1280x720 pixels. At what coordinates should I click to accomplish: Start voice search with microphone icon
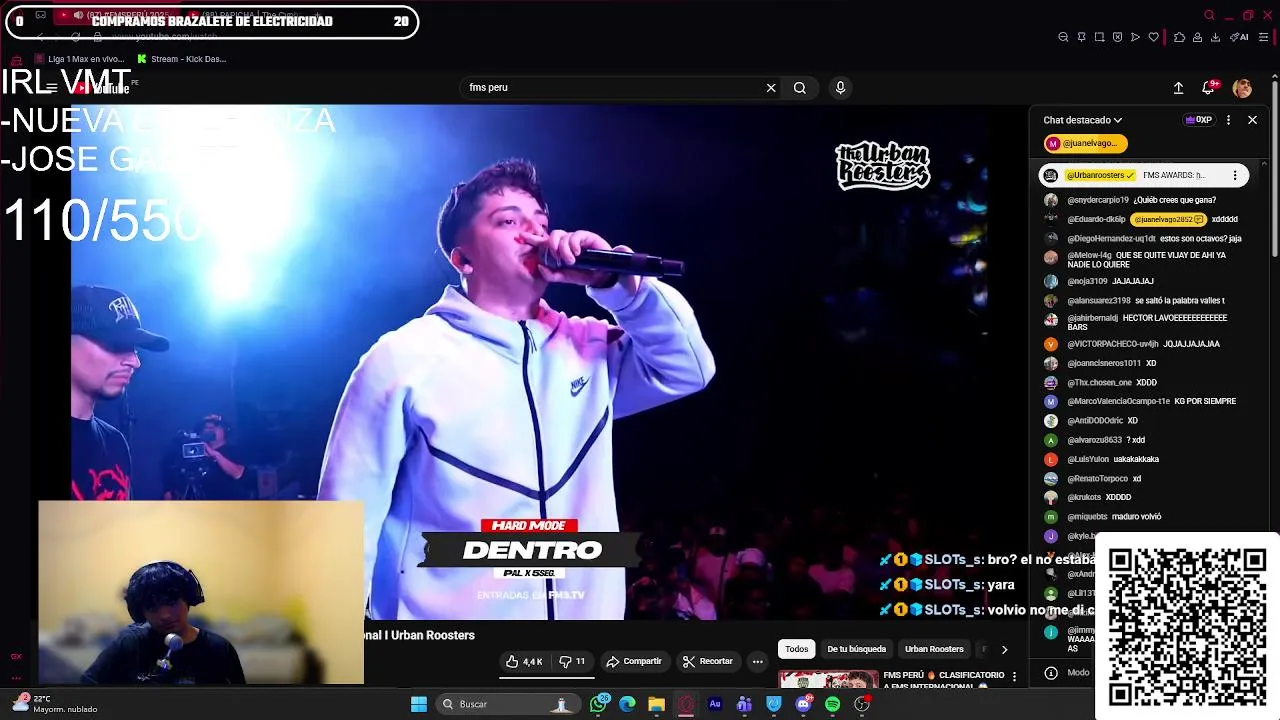840,88
